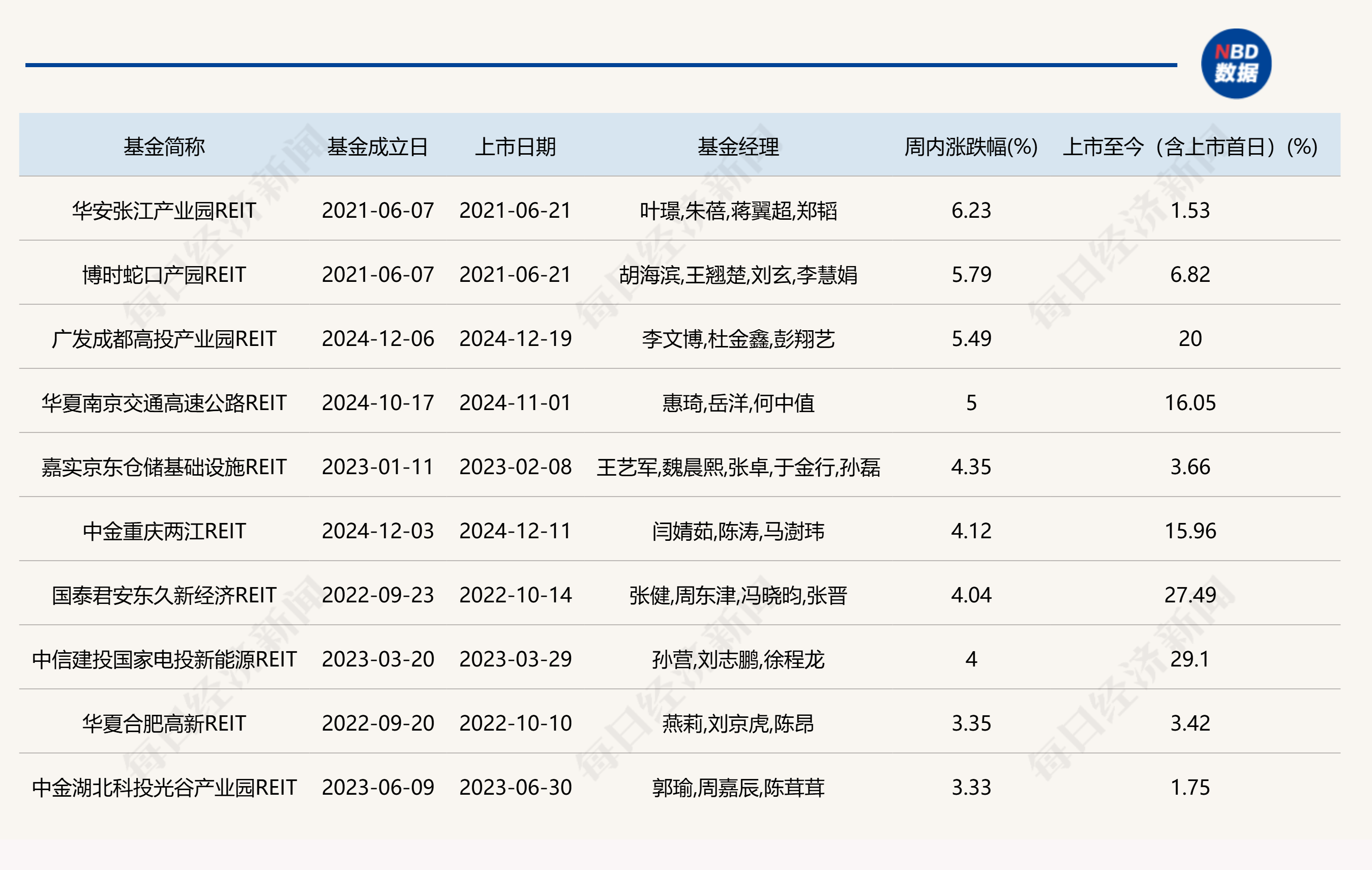Viewport: 1372px width, 870px height.
Task: Click 中信建投国家电投新能源REIT name
Action: click(x=164, y=660)
